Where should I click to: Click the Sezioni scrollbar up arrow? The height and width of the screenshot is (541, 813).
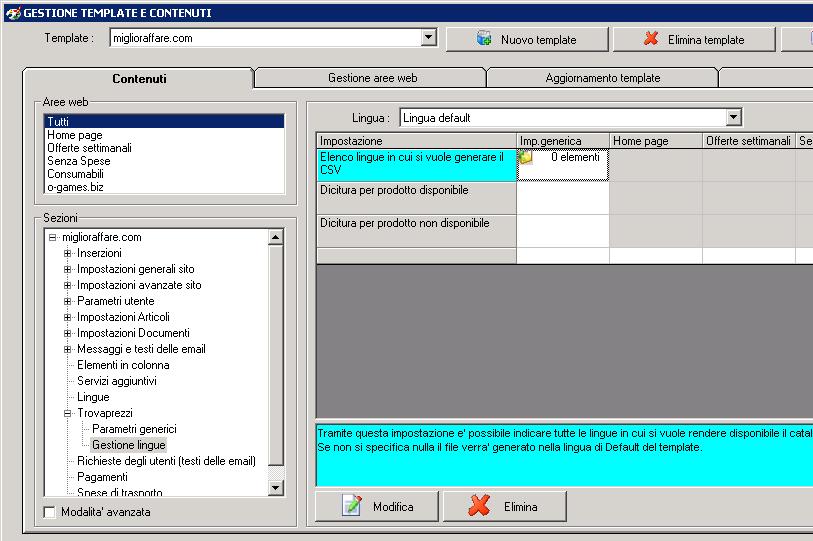pyautogui.click(x=276, y=238)
